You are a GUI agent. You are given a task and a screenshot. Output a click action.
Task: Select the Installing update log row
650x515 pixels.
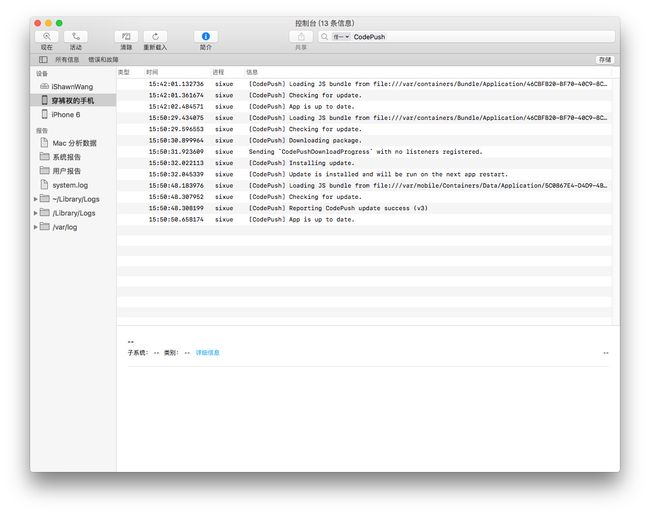364,163
